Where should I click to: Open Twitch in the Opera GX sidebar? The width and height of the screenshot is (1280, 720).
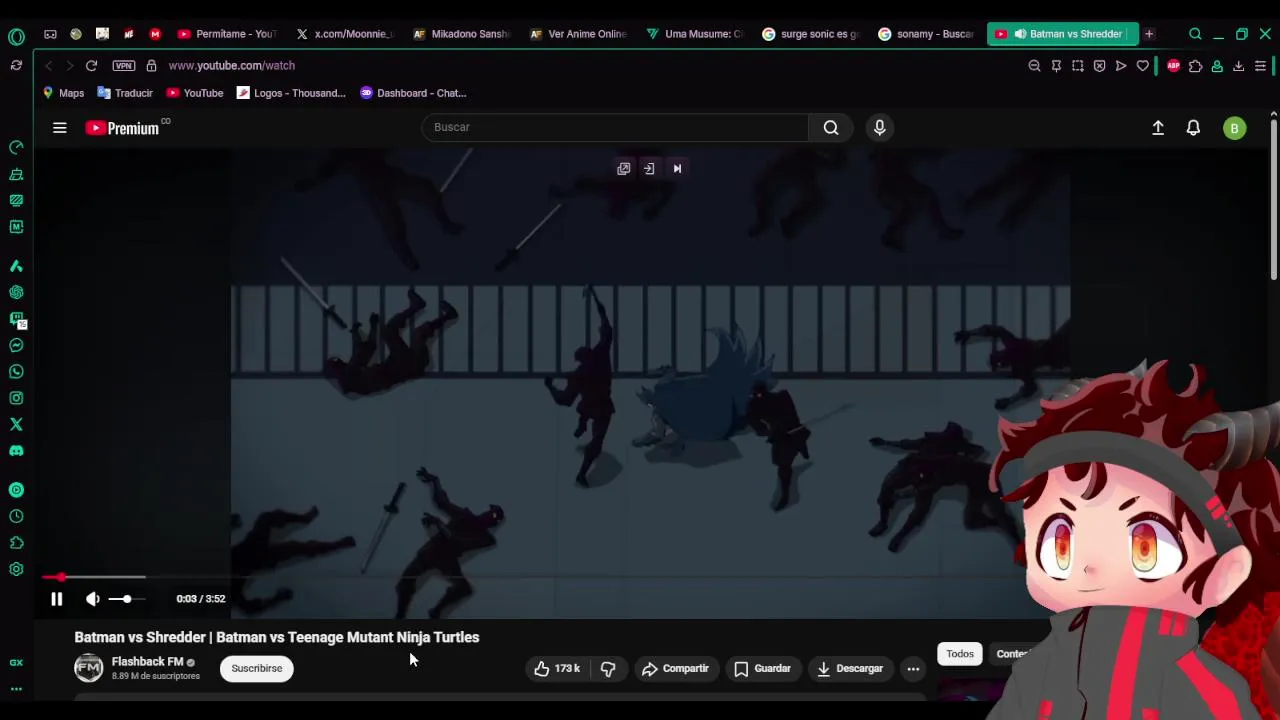pyautogui.click(x=16, y=319)
